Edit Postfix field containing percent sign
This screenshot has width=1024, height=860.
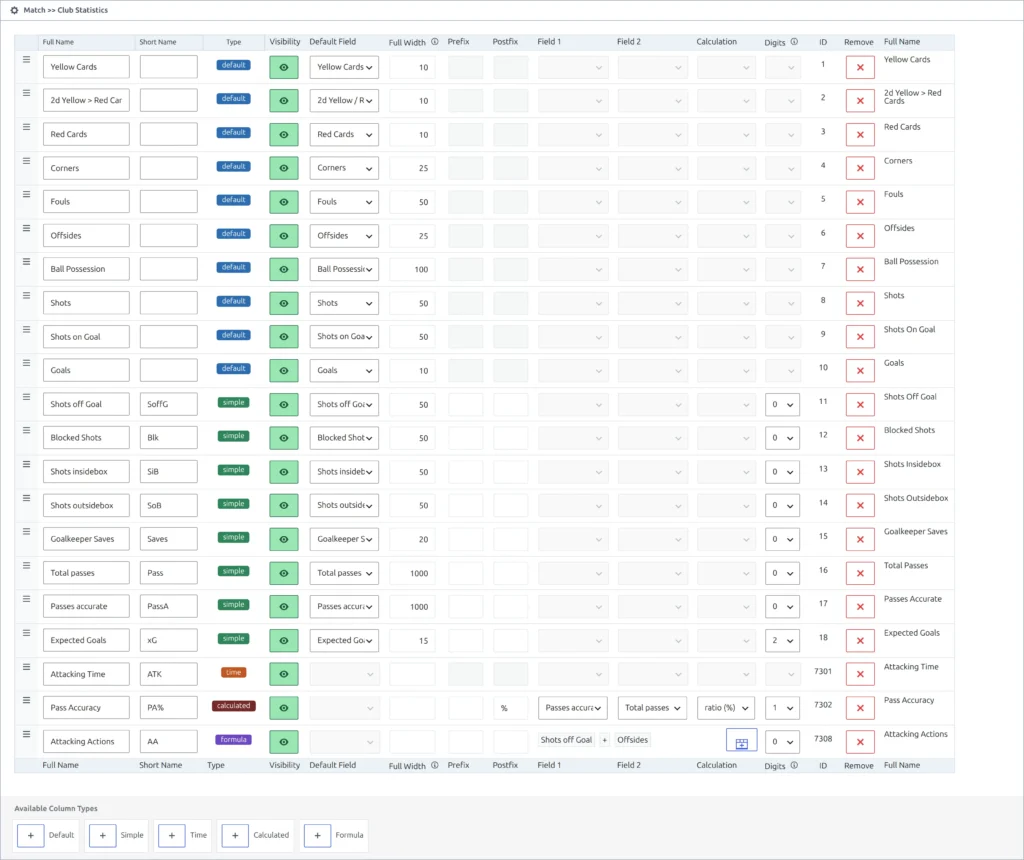click(511, 708)
